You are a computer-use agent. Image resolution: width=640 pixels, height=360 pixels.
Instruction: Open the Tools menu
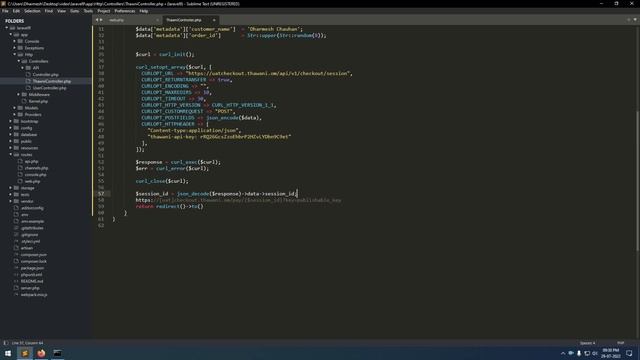tap(88, 11)
